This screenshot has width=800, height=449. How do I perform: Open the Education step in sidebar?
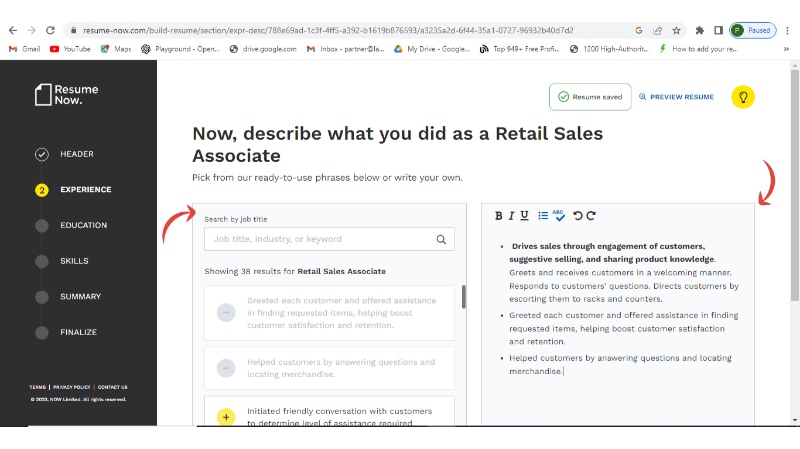tap(83, 225)
